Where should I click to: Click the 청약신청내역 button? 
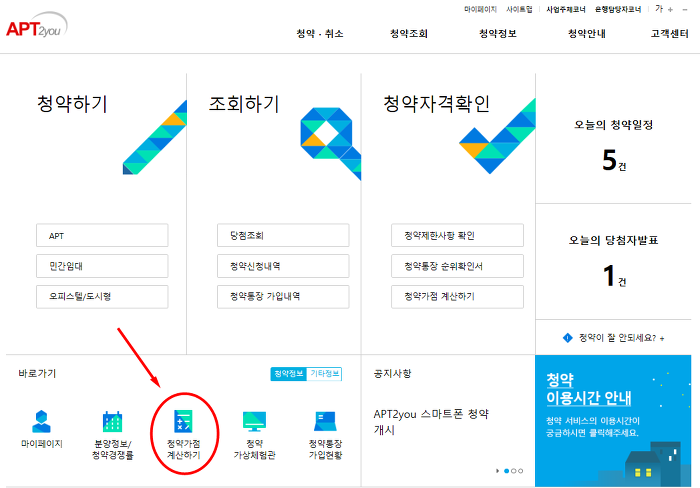pyautogui.click(x=283, y=266)
